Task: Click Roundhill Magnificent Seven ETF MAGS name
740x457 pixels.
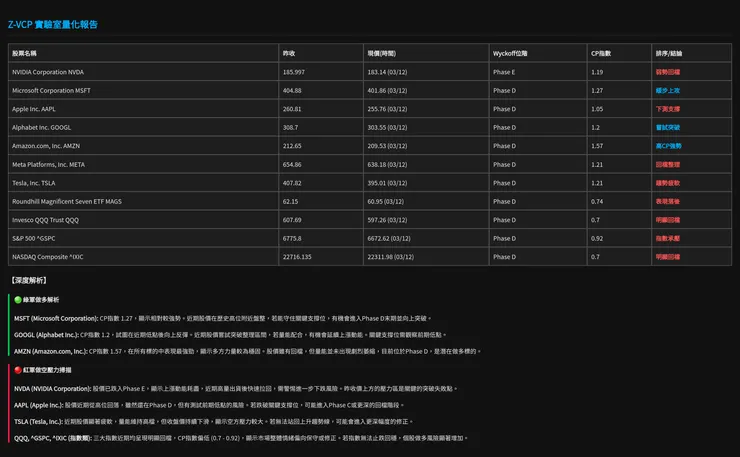Action: point(67,202)
